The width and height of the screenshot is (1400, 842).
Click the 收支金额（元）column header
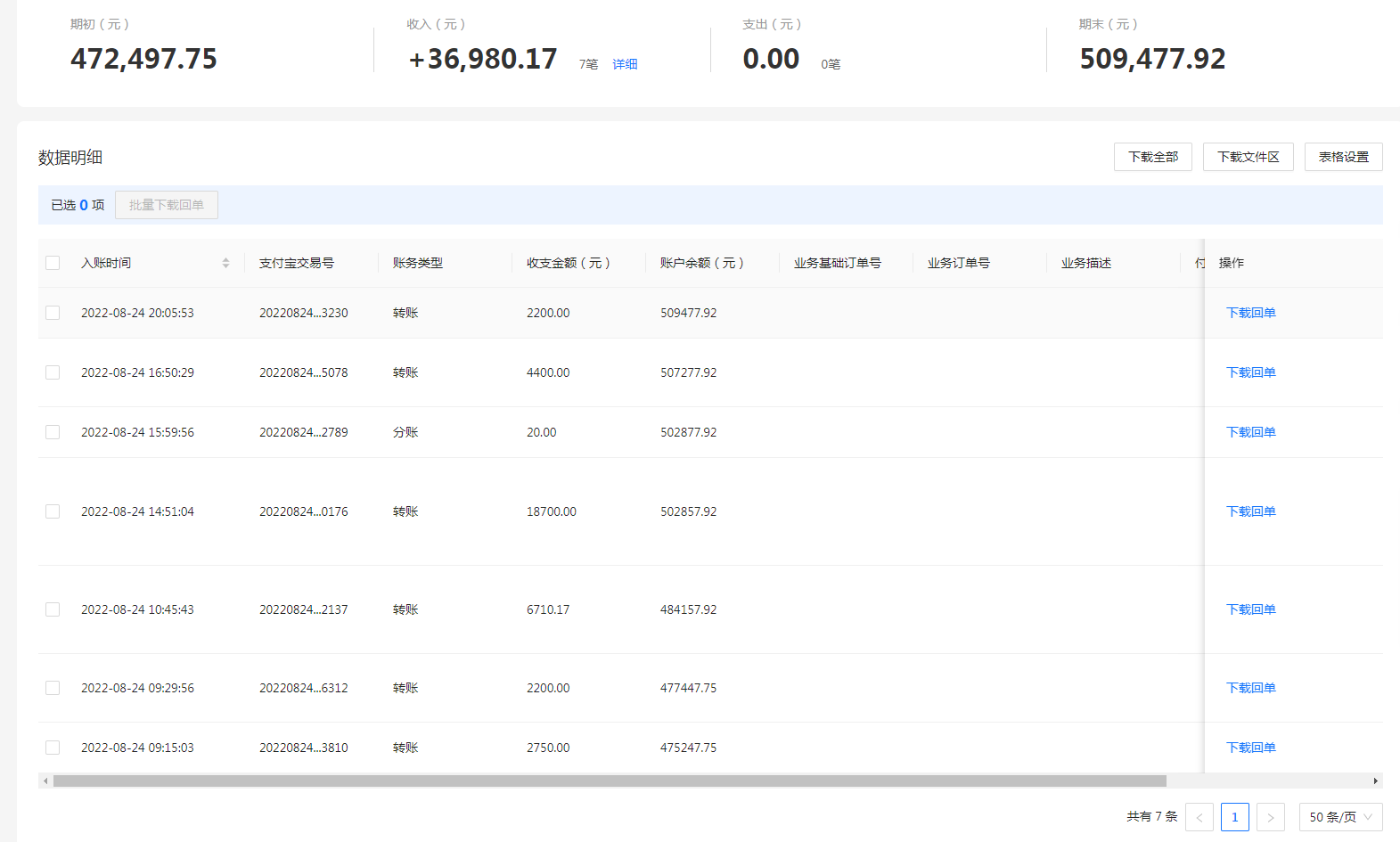568,263
